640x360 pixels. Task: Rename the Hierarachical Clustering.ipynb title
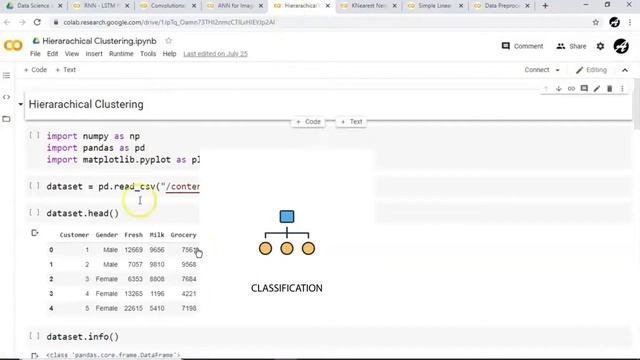point(99,41)
